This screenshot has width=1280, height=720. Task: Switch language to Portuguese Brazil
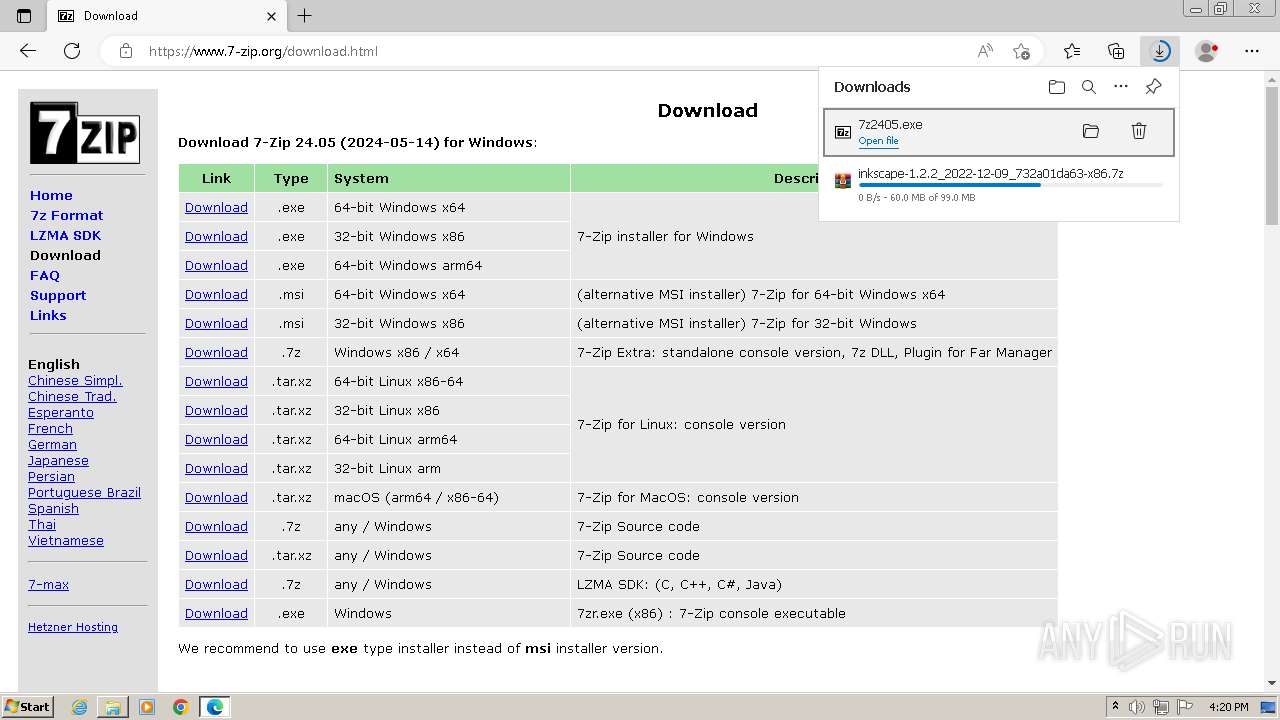point(84,492)
